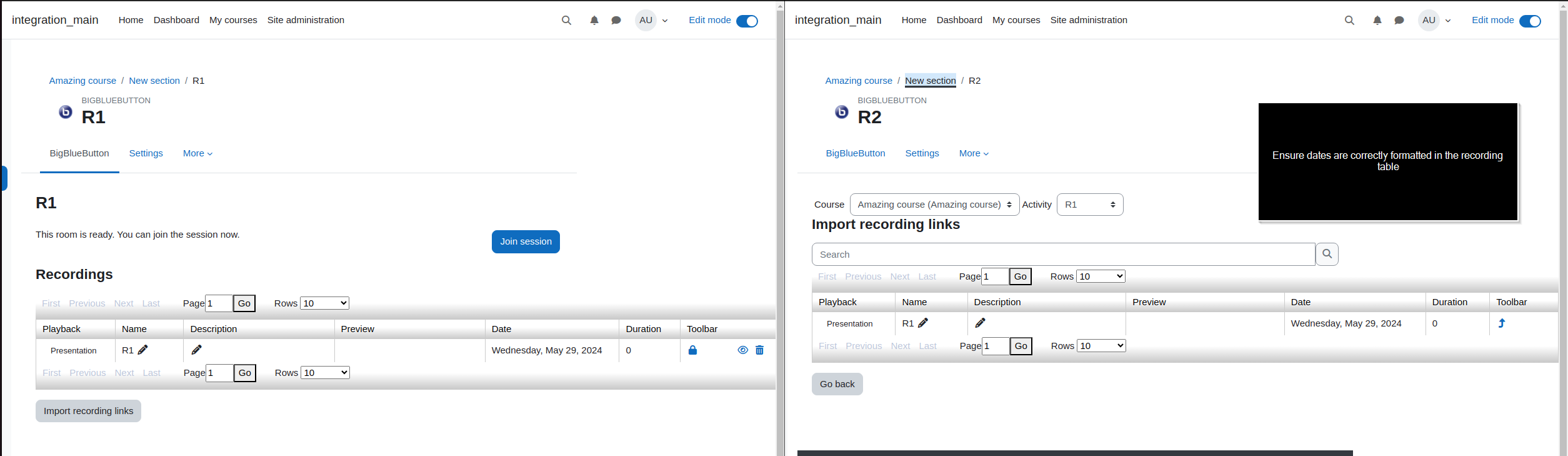Click top Page number field in import table

coord(995,276)
